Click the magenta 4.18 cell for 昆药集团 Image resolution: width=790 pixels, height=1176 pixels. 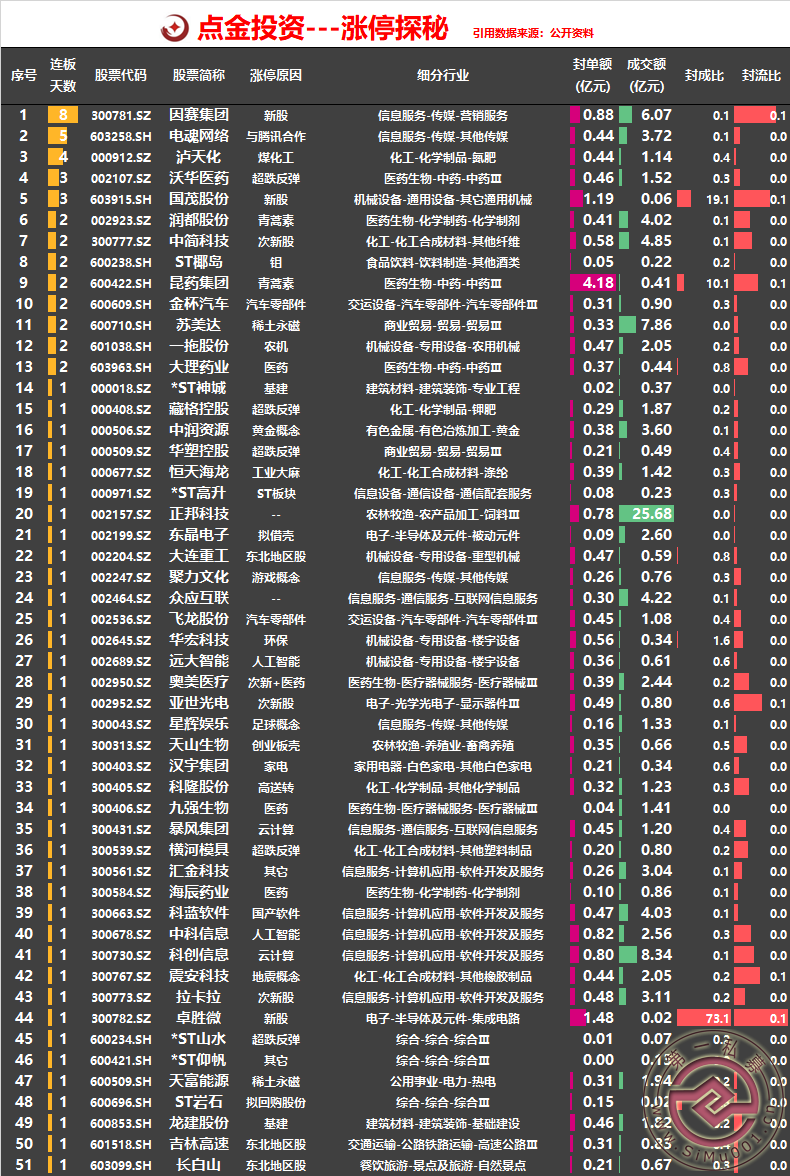pyautogui.click(x=592, y=283)
